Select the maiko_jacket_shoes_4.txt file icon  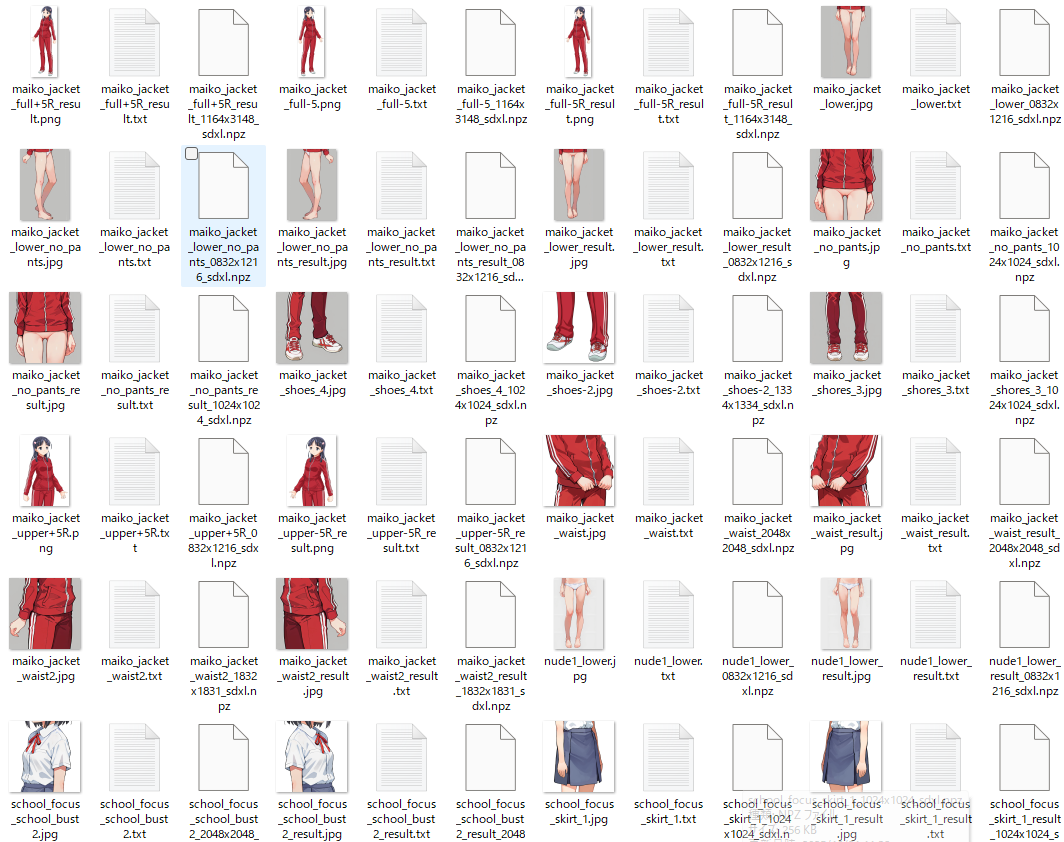[x=401, y=328]
